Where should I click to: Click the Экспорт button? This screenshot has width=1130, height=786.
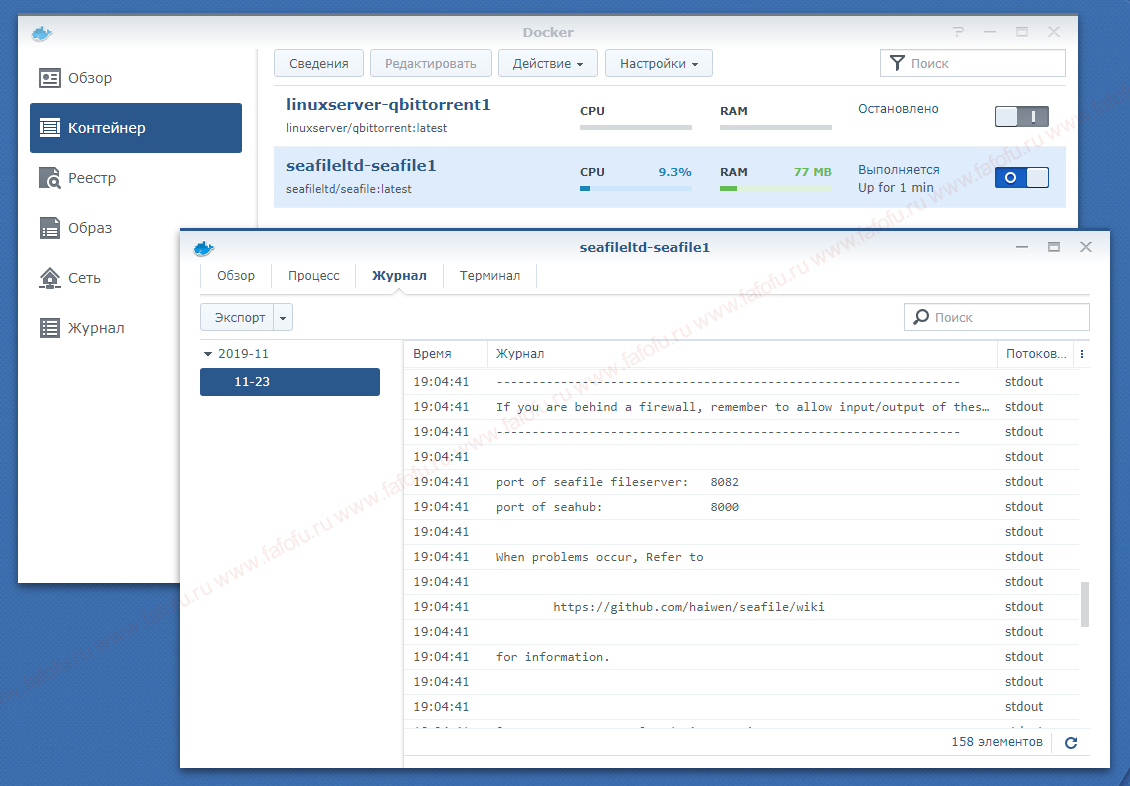238,318
